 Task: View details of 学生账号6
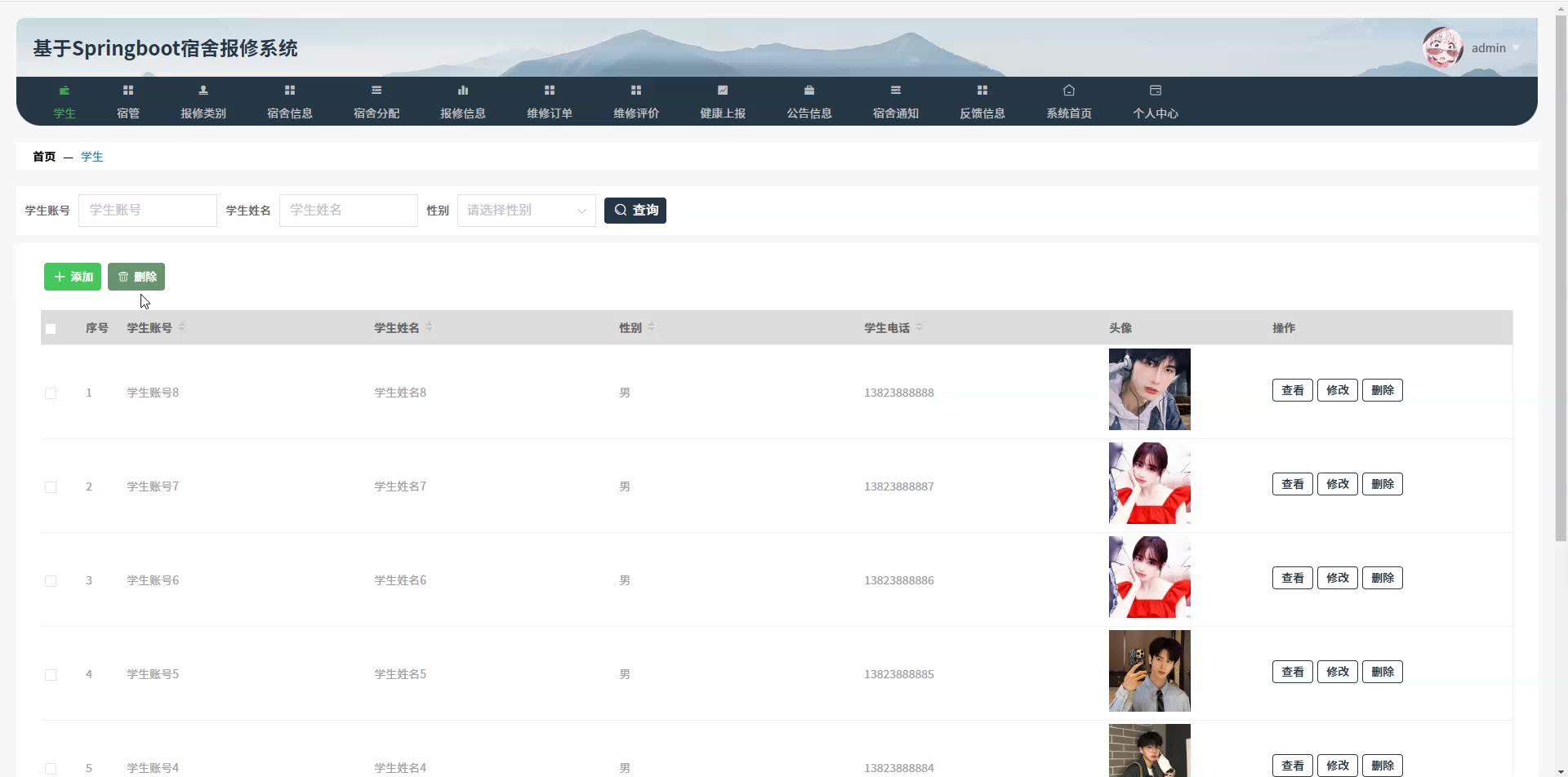tap(1293, 578)
